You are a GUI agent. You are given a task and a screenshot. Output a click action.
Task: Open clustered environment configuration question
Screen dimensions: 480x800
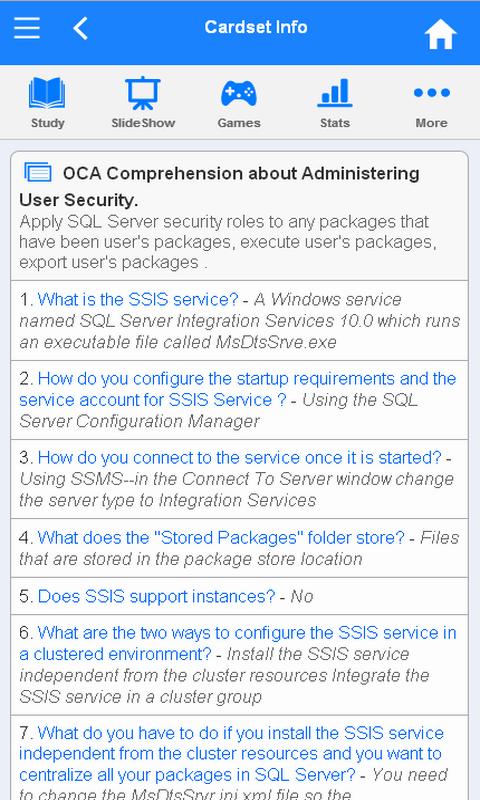click(x=238, y=643)
